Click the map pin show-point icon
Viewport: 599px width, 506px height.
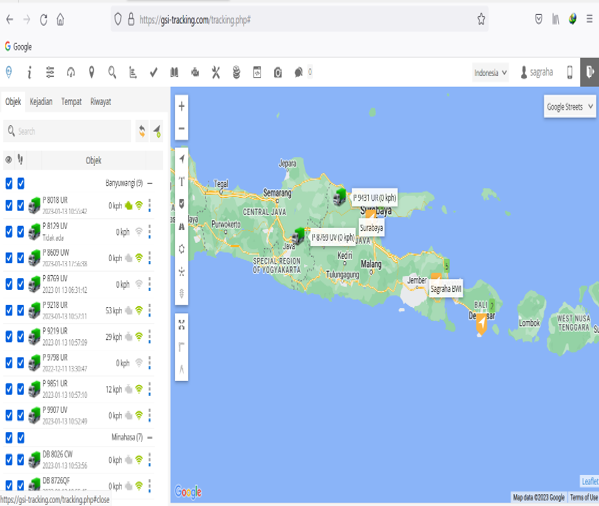point(91,72)
